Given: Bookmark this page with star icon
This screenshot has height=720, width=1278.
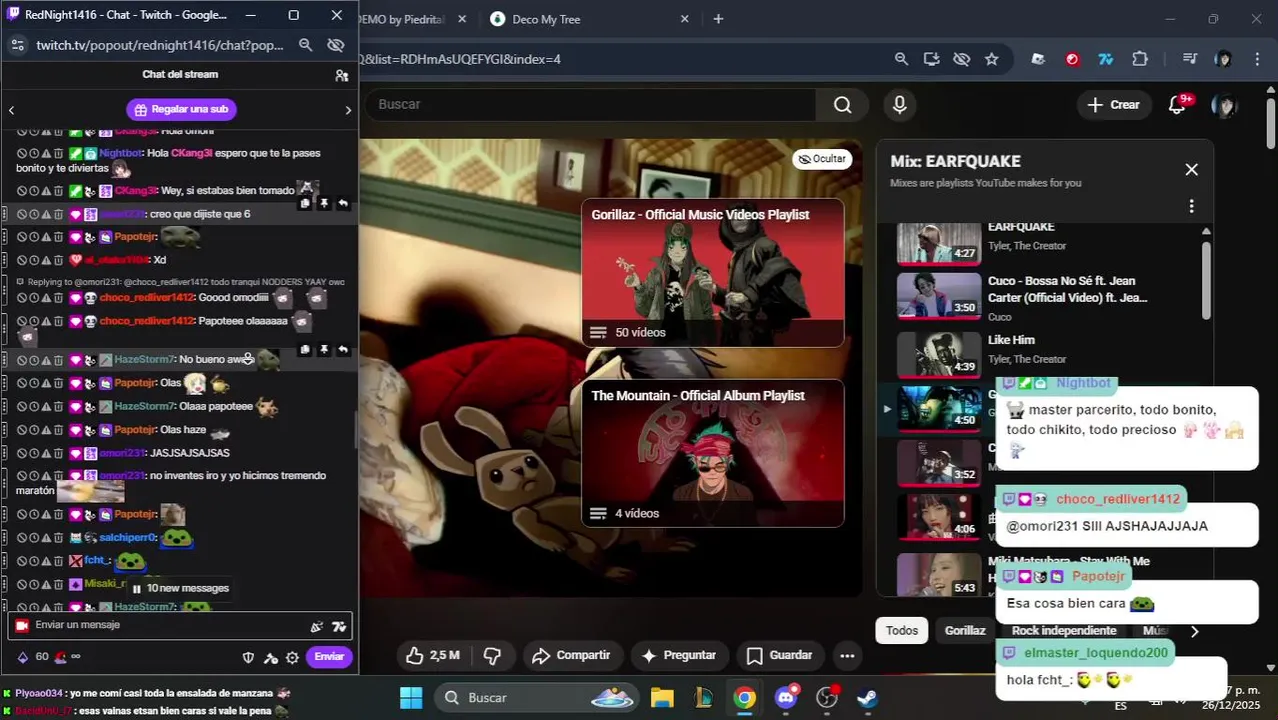Looking at the screenshot, I should click(991, 59).
